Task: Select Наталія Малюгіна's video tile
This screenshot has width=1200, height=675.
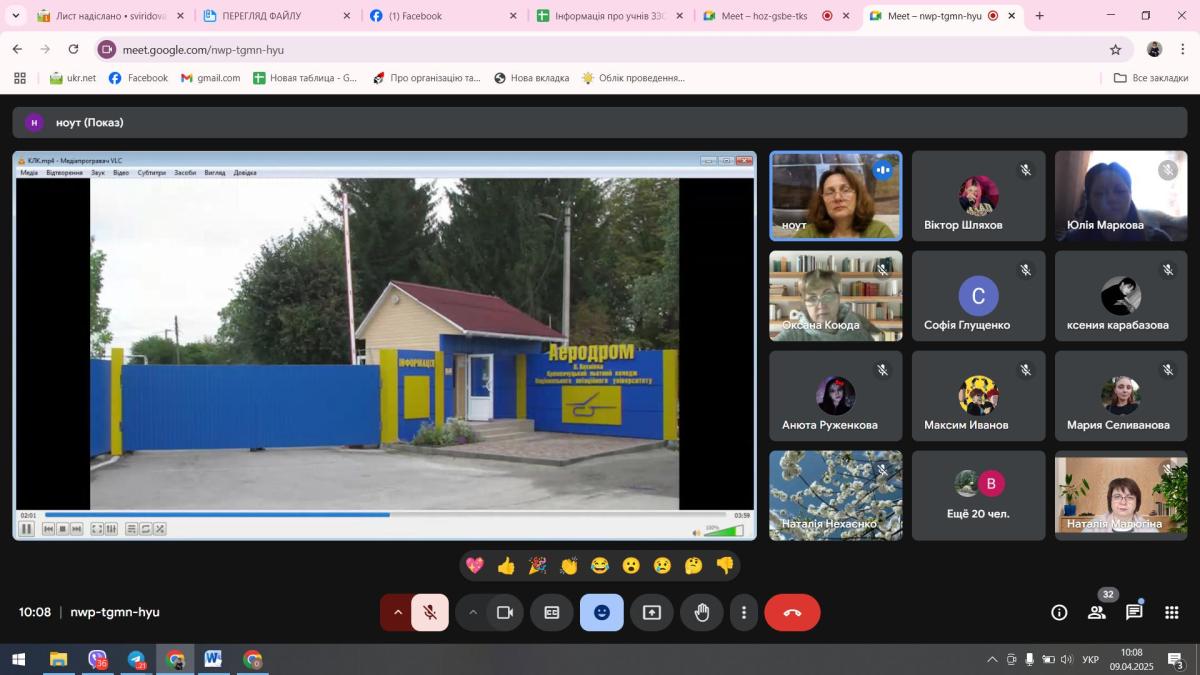Action: pyautogui.click(x=1121, y=495)
